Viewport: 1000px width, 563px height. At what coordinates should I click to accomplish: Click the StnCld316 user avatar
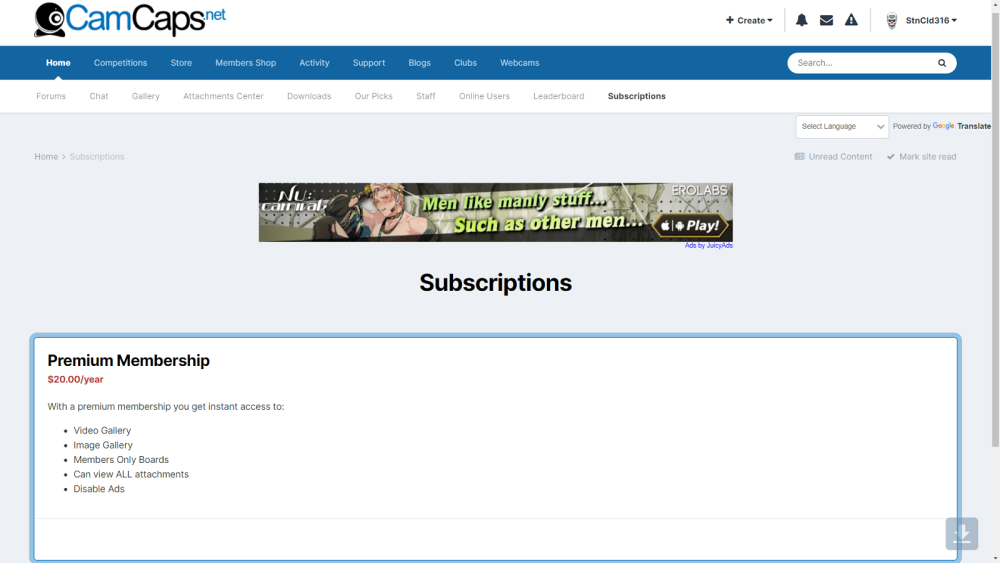(x=892, y=20)
